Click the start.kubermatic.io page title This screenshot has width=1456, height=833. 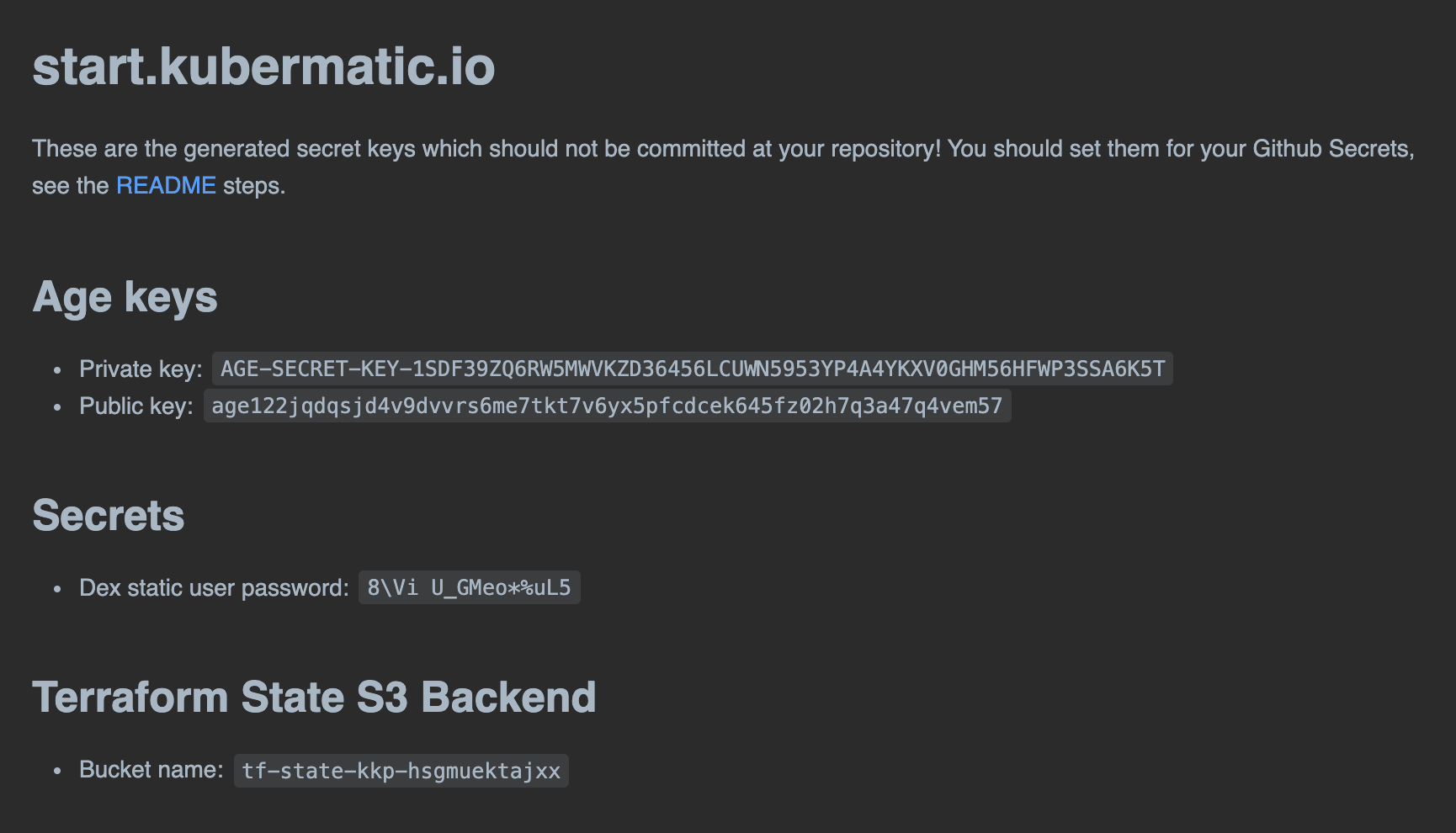[x=263, y=66]
